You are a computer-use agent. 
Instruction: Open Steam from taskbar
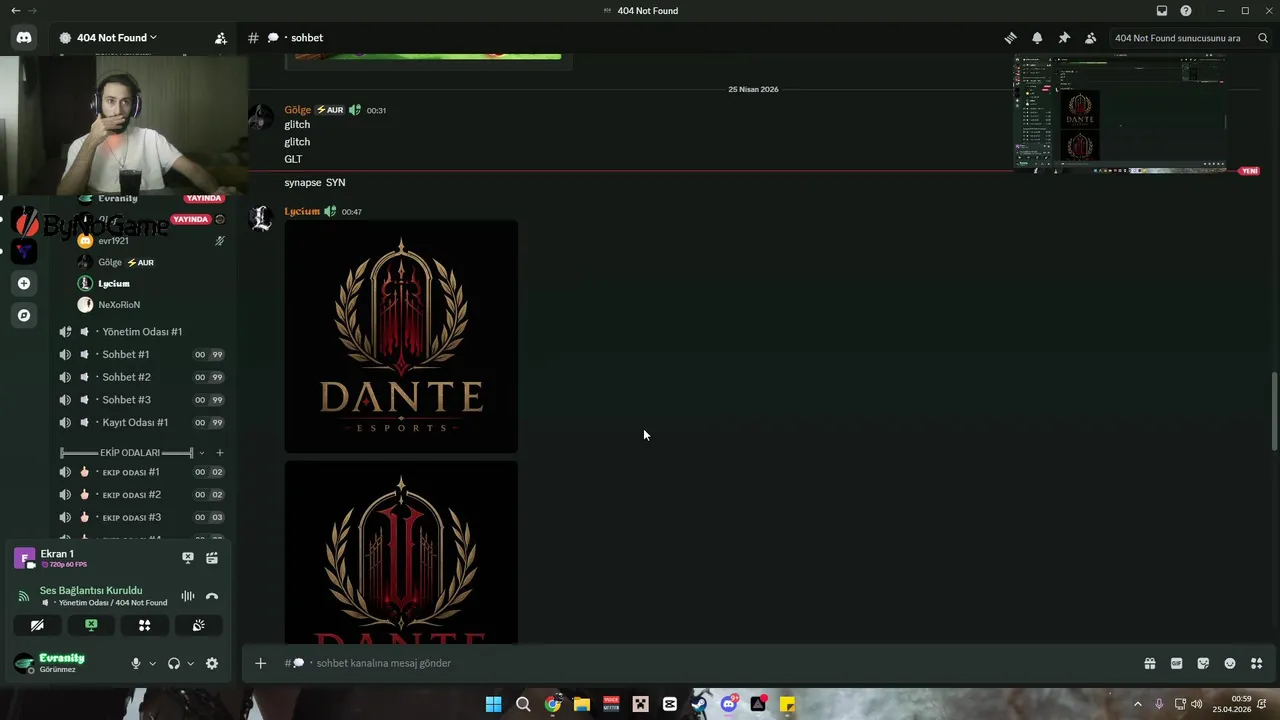point(699,704)
